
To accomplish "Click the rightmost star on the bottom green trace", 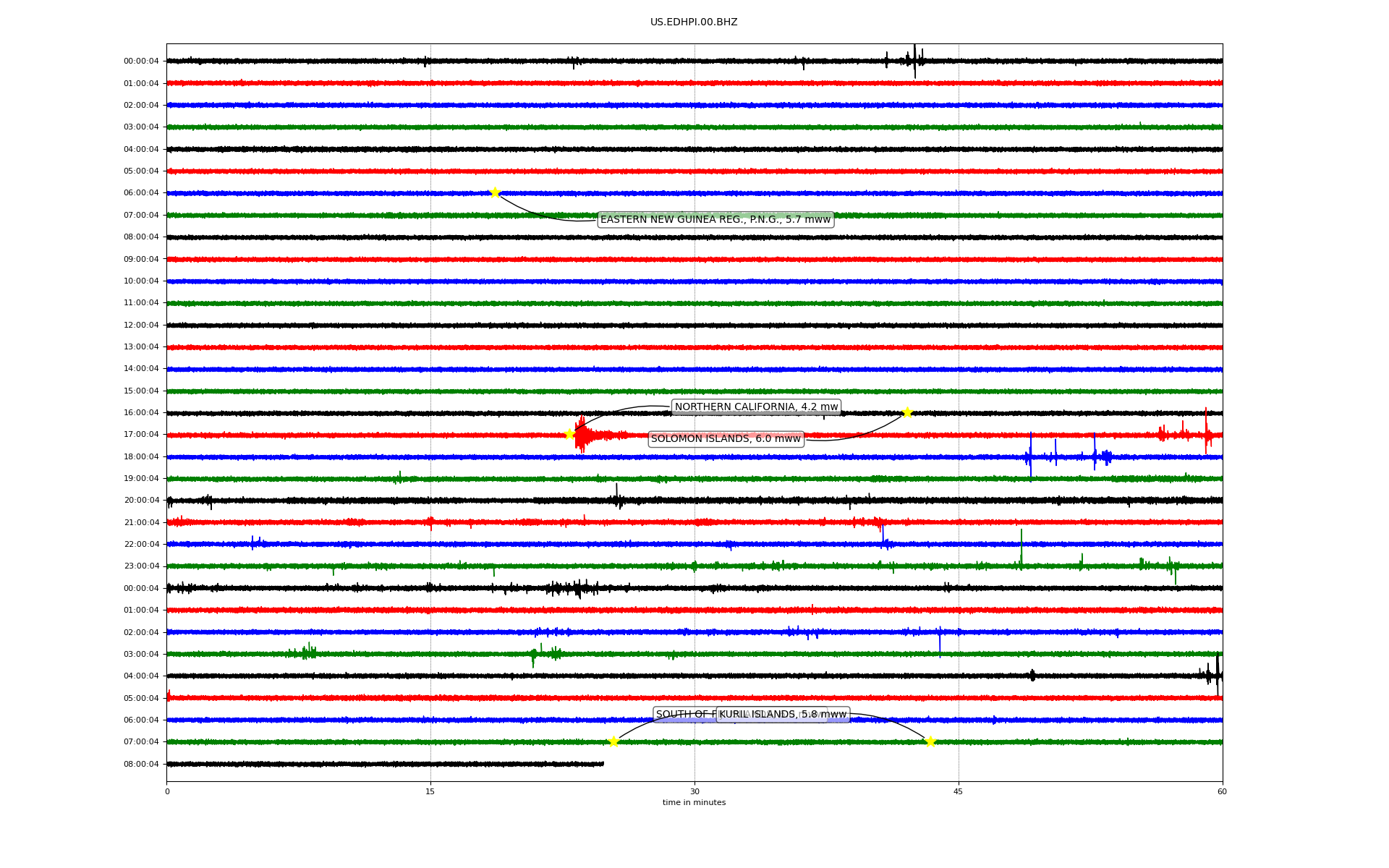I will click(930, 741).
